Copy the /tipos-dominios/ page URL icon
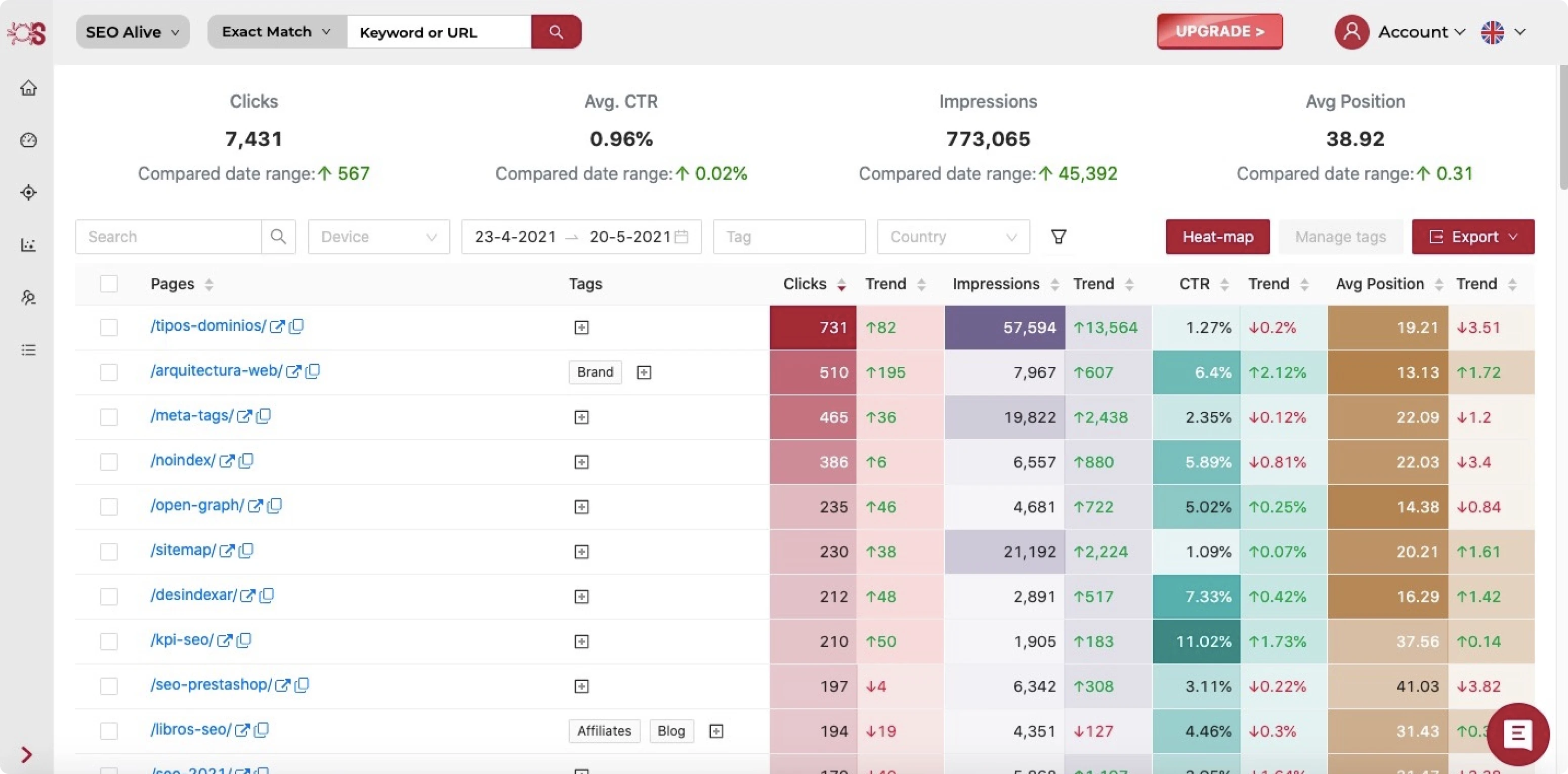Screen dimensions: 1568x774 [x=296, y=327]
